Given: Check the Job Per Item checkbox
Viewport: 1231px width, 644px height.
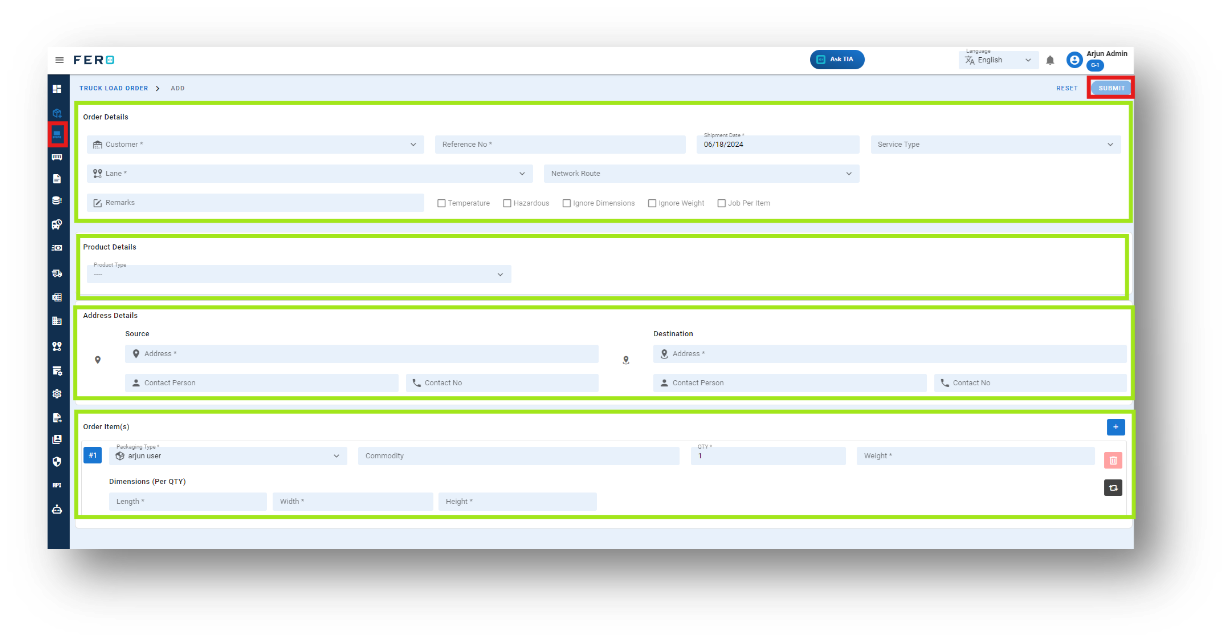Looking at the screenshot, I should [722, 203].
